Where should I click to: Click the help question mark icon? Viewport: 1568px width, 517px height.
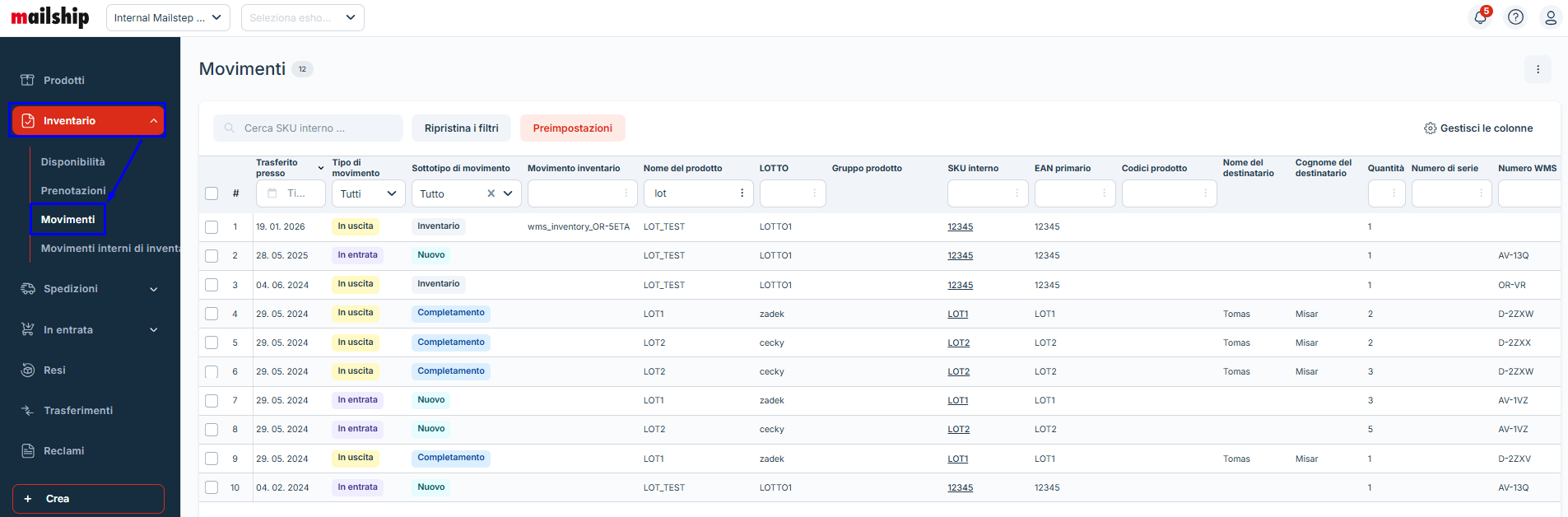point(1515,17)
